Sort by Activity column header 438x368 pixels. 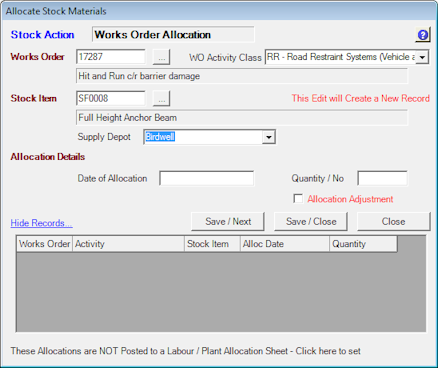[128, 244]
